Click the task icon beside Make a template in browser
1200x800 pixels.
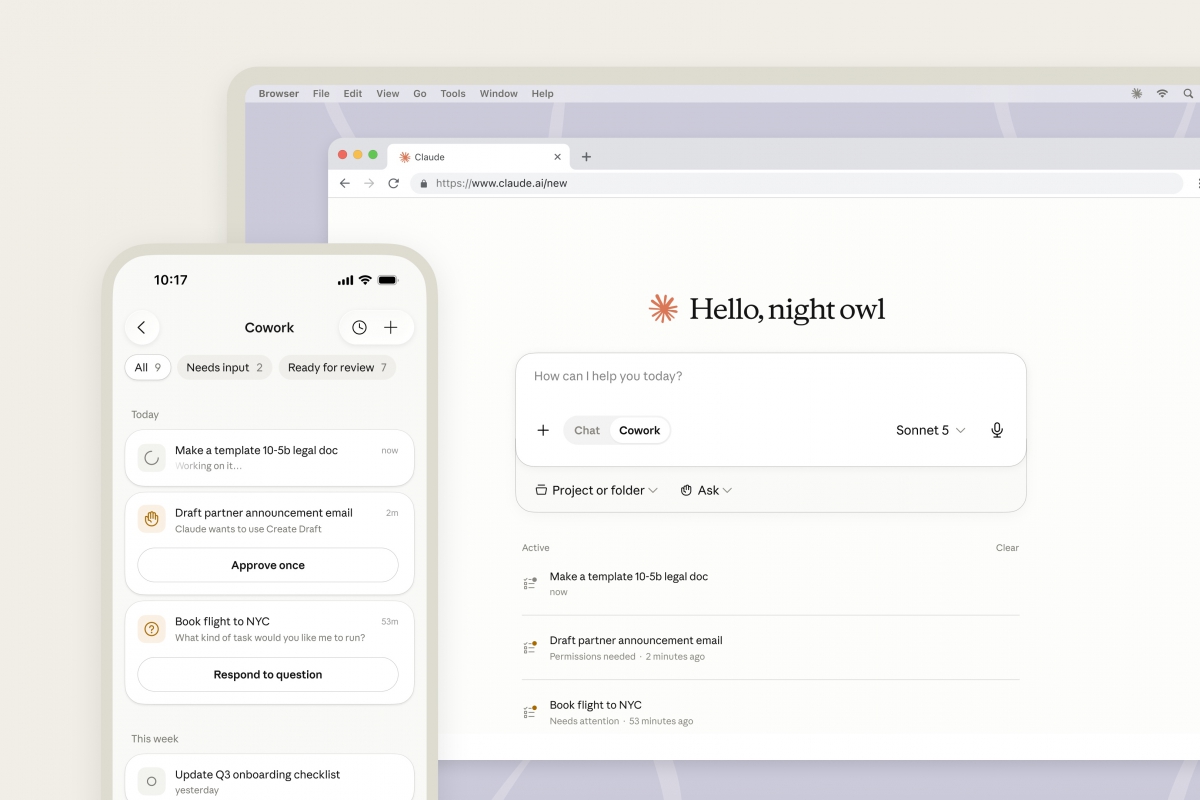(530, 583)
